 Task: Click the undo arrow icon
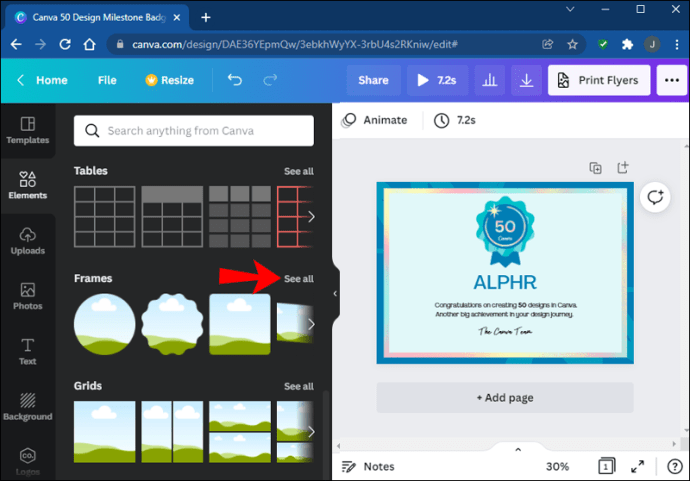coord(234,80)
